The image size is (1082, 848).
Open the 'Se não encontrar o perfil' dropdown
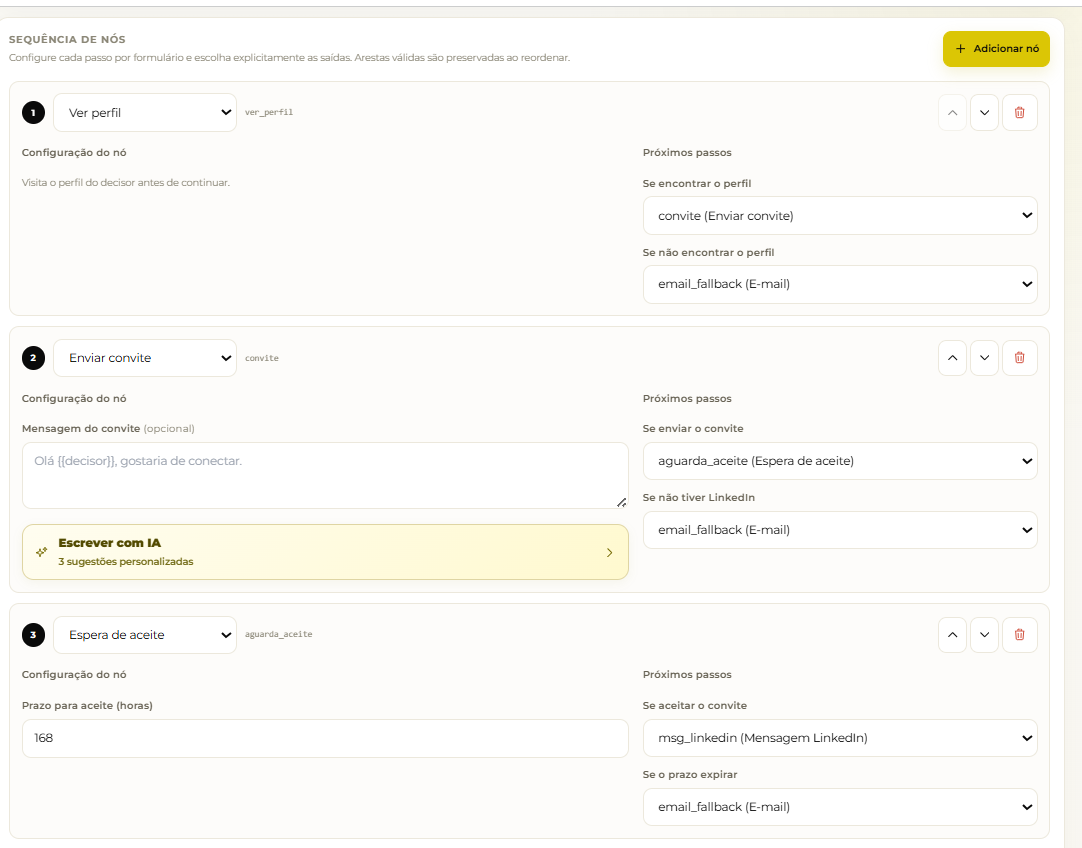(840, 284)
